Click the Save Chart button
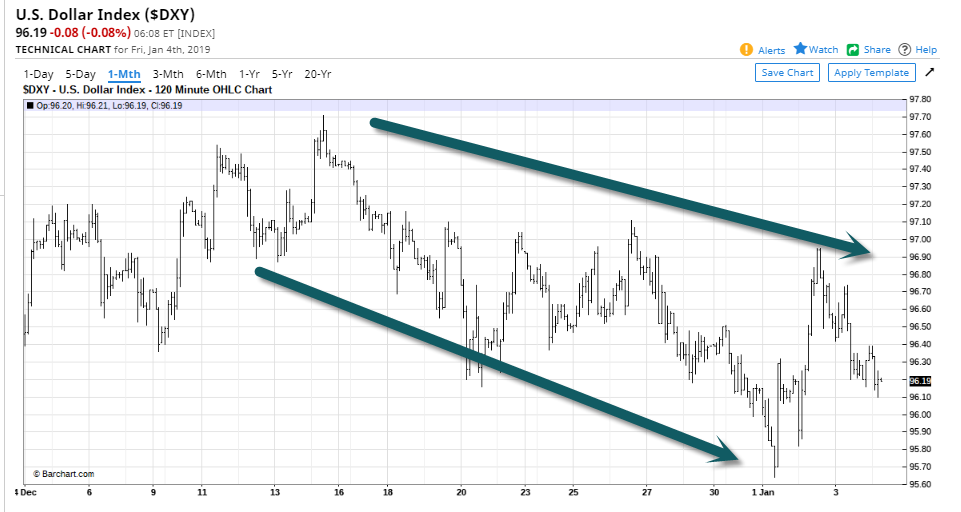The width and height of the screenshot is (961, 512). click(x=787, y=72)
